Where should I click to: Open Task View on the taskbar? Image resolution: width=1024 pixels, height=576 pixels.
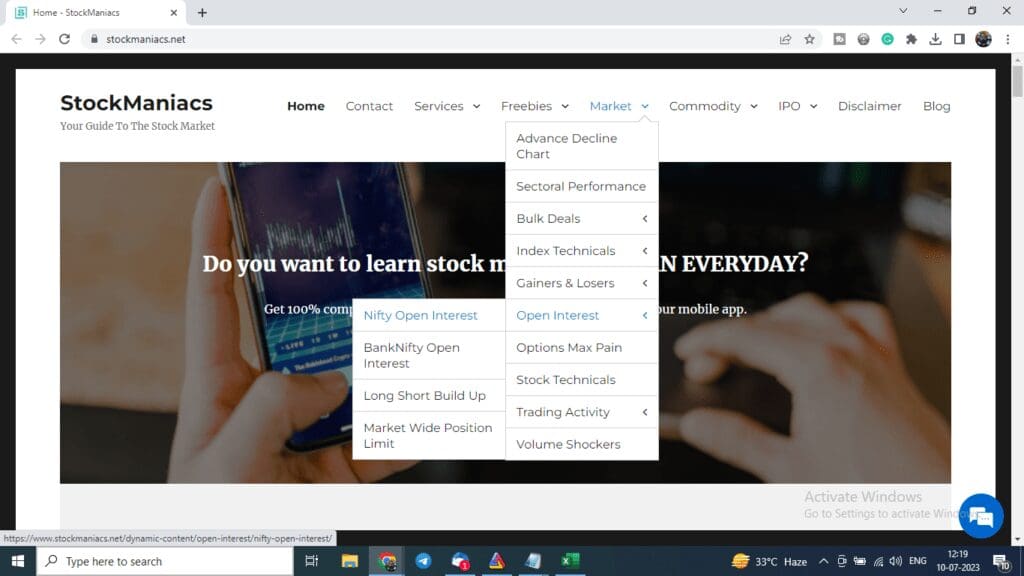(312, 561)
